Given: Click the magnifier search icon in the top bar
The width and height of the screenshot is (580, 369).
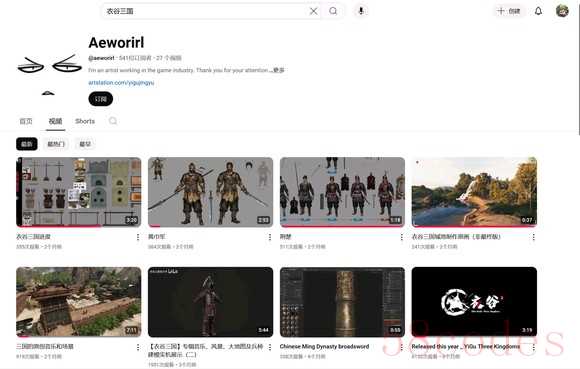Looking at the screenshot, I should coord(333,11).
